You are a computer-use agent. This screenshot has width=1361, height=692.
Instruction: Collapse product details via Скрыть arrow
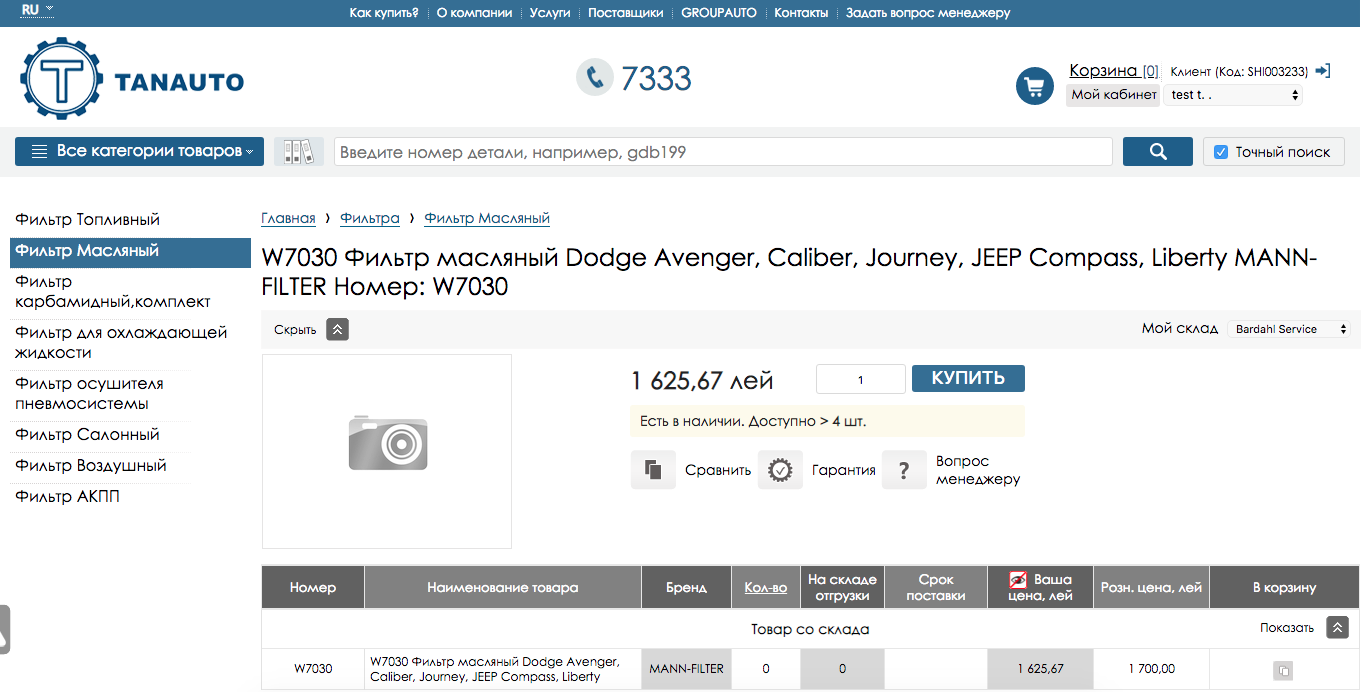pos(337,329)
